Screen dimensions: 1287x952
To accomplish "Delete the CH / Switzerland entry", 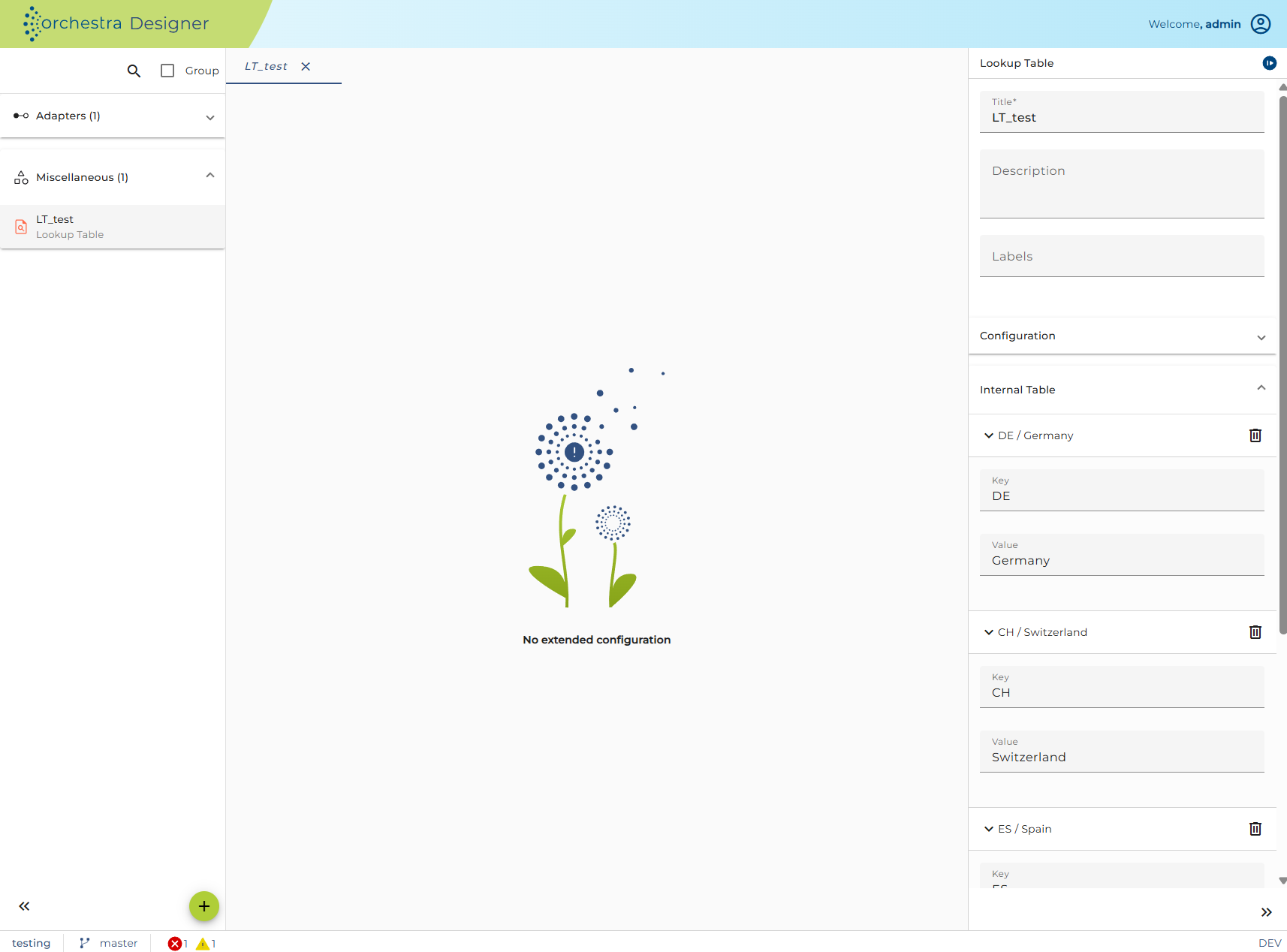I will [1255, 632].
